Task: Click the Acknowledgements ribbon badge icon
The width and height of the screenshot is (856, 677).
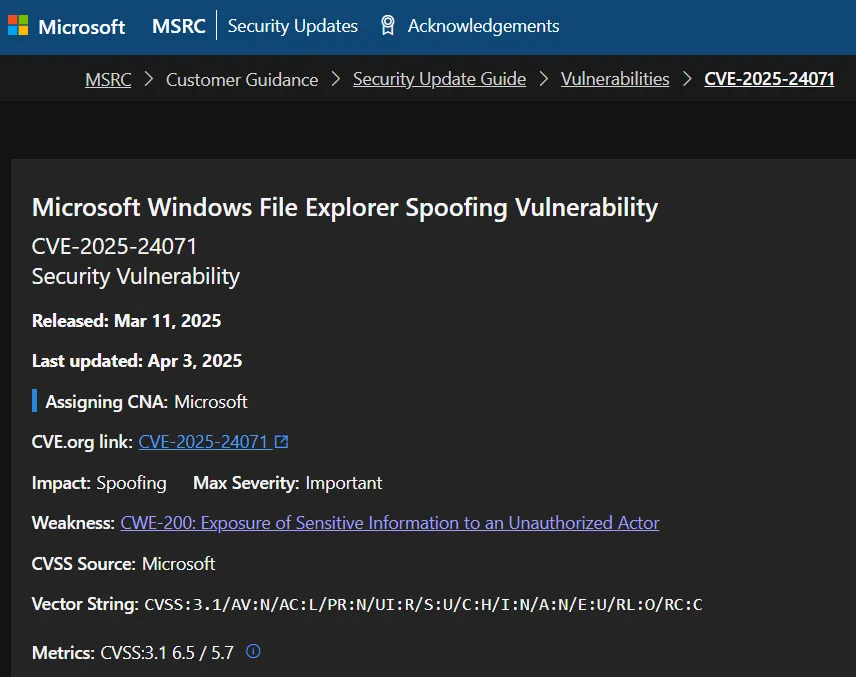Action: click(388, 26)
